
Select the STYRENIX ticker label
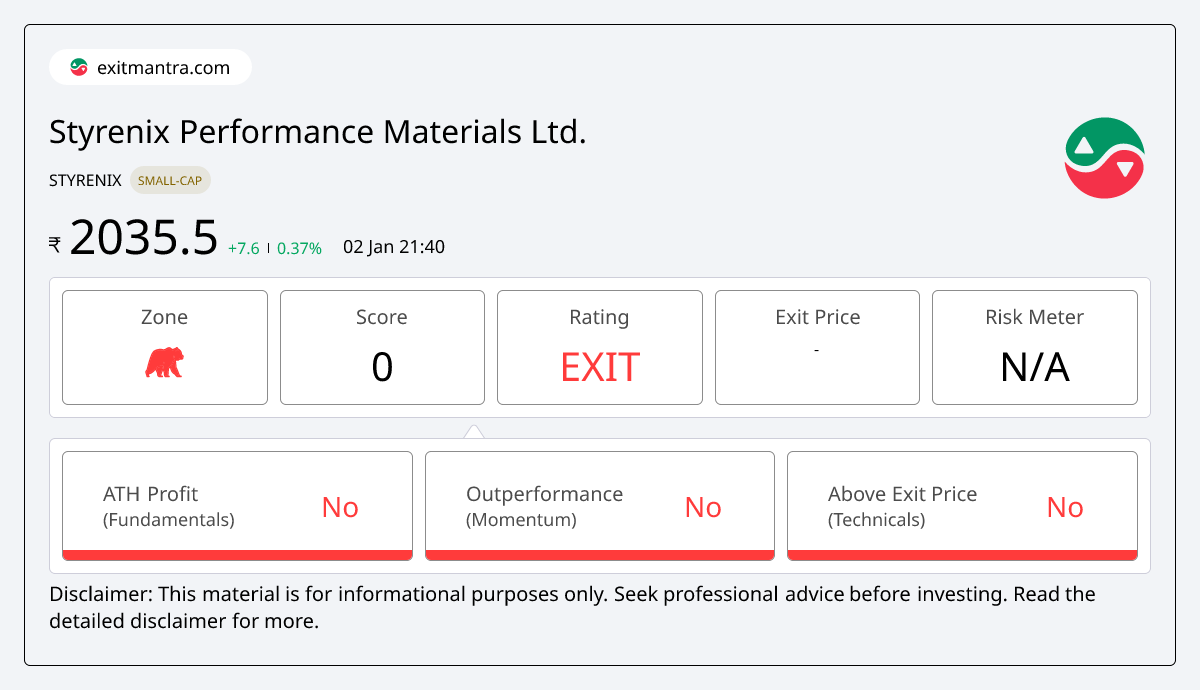coord(84,180)
